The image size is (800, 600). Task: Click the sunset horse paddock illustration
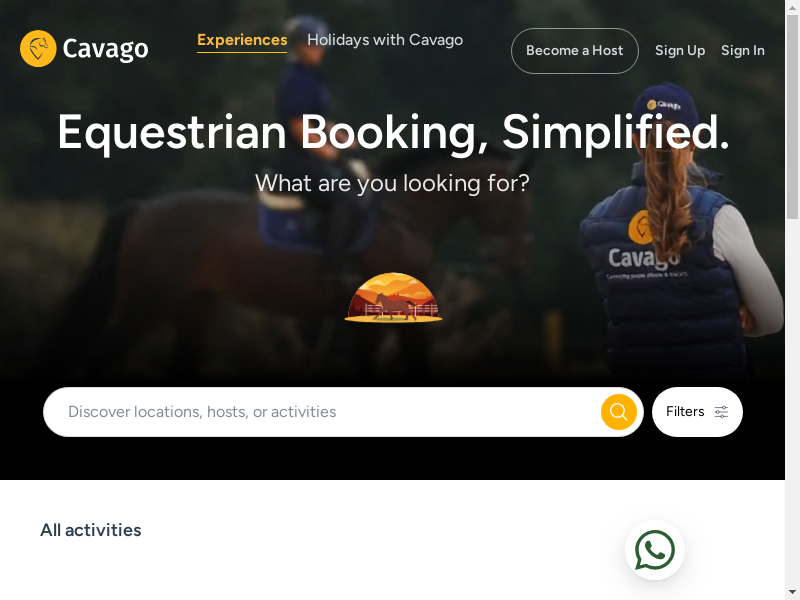click(393, 297)
